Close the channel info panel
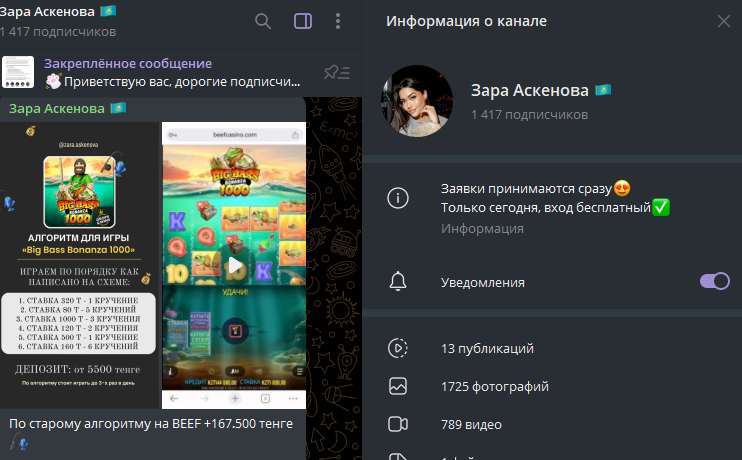The width and height of the screenshot is (742, 460). [x=724, y=21]
